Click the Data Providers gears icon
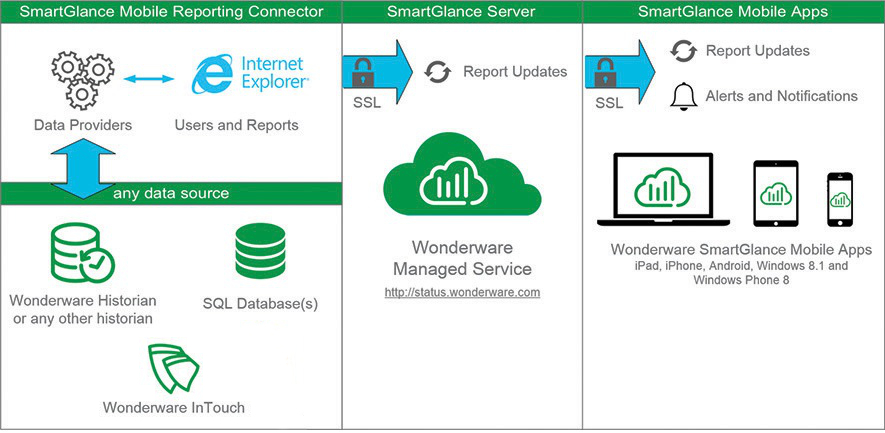885x433 pixels. tap(83, 80)
